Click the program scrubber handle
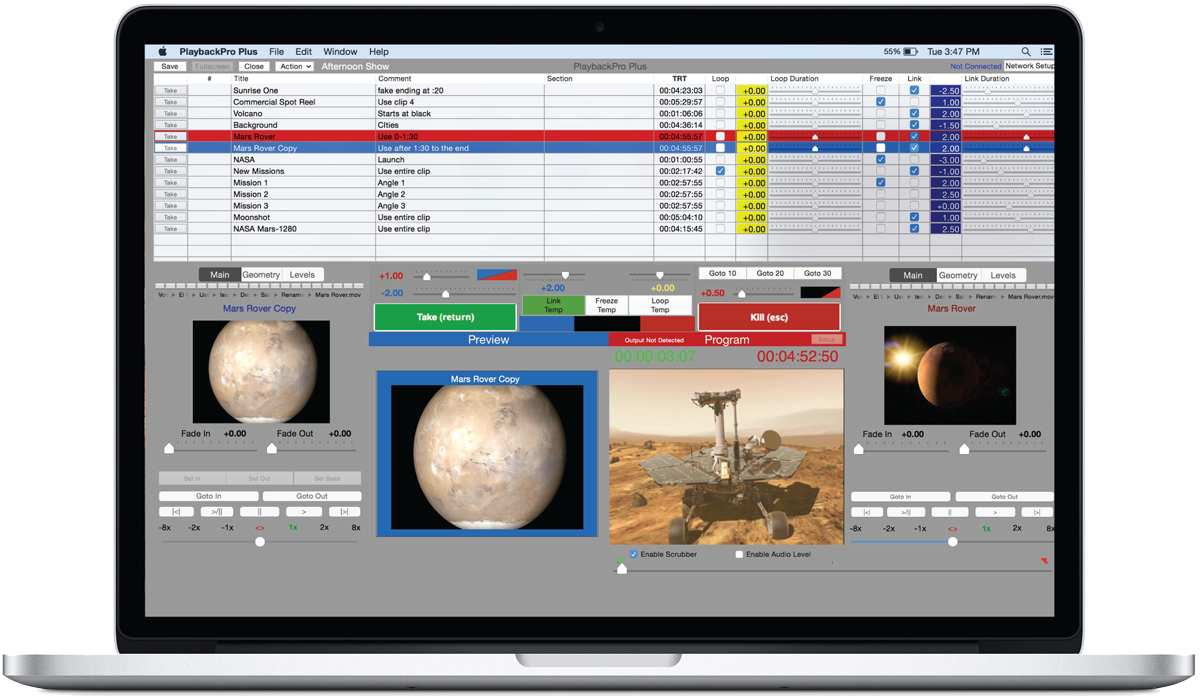This screenshot has width=1200, height=696. [622, 568]
